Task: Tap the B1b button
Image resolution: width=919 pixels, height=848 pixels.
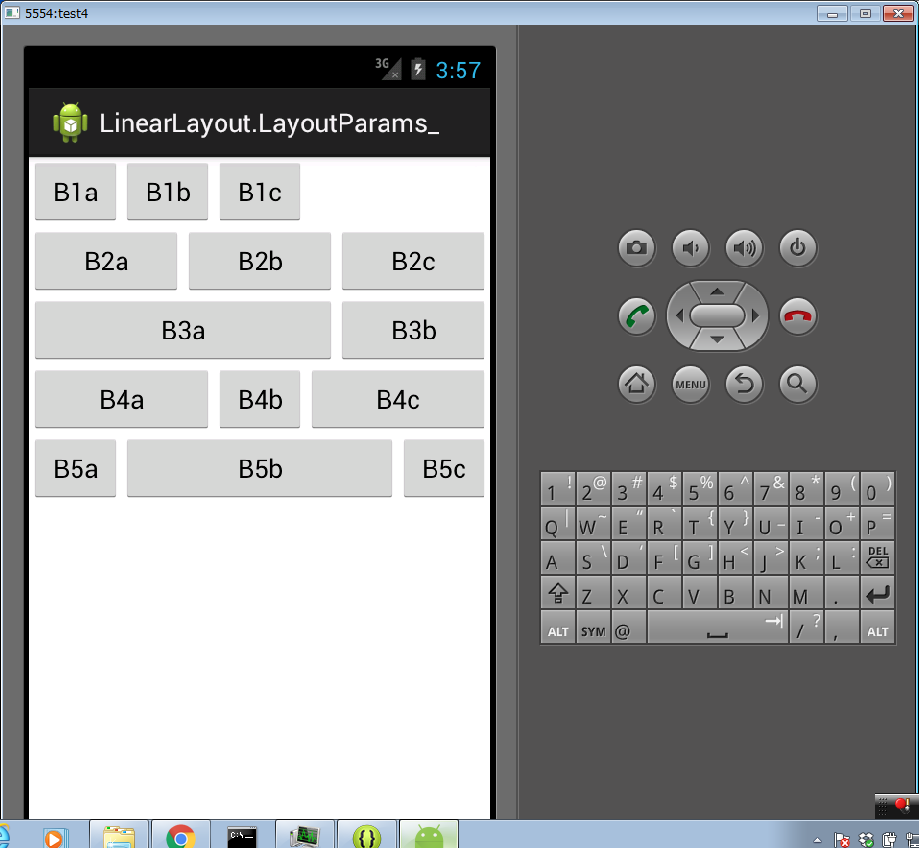Action: click(168, 192)
